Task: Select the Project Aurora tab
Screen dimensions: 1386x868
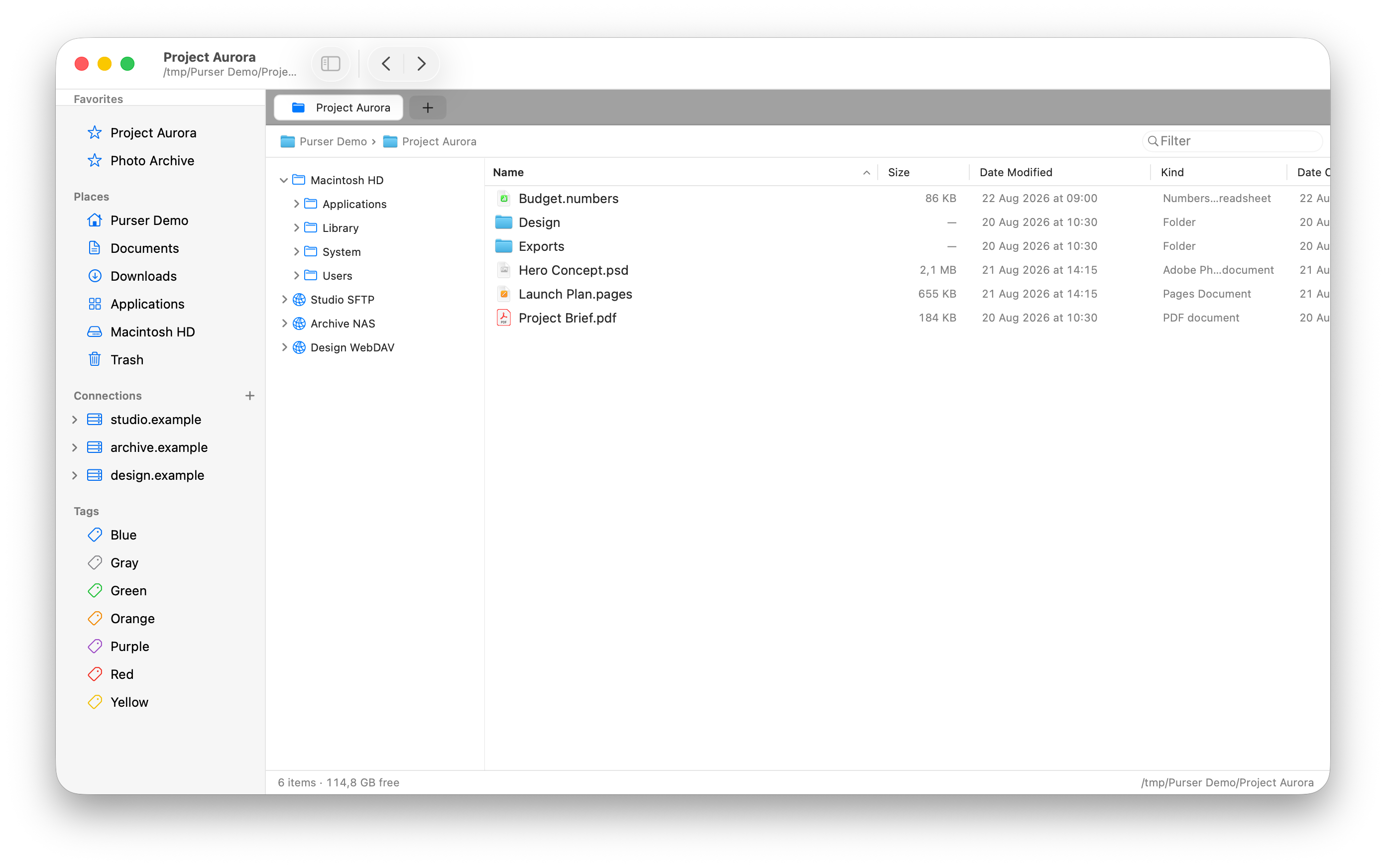Action: pos(339,108)
